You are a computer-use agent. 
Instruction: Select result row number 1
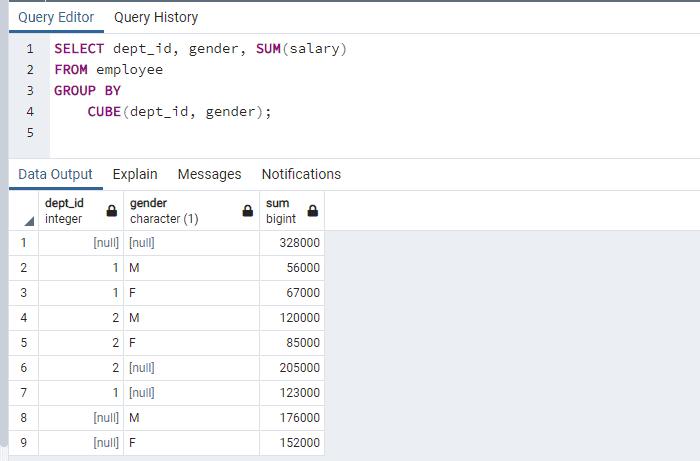pos(23,243)
